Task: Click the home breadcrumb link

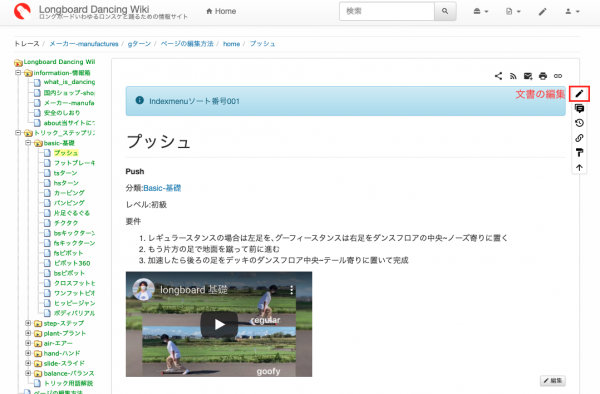Action: pyautogui.click(x=232, y=44)
